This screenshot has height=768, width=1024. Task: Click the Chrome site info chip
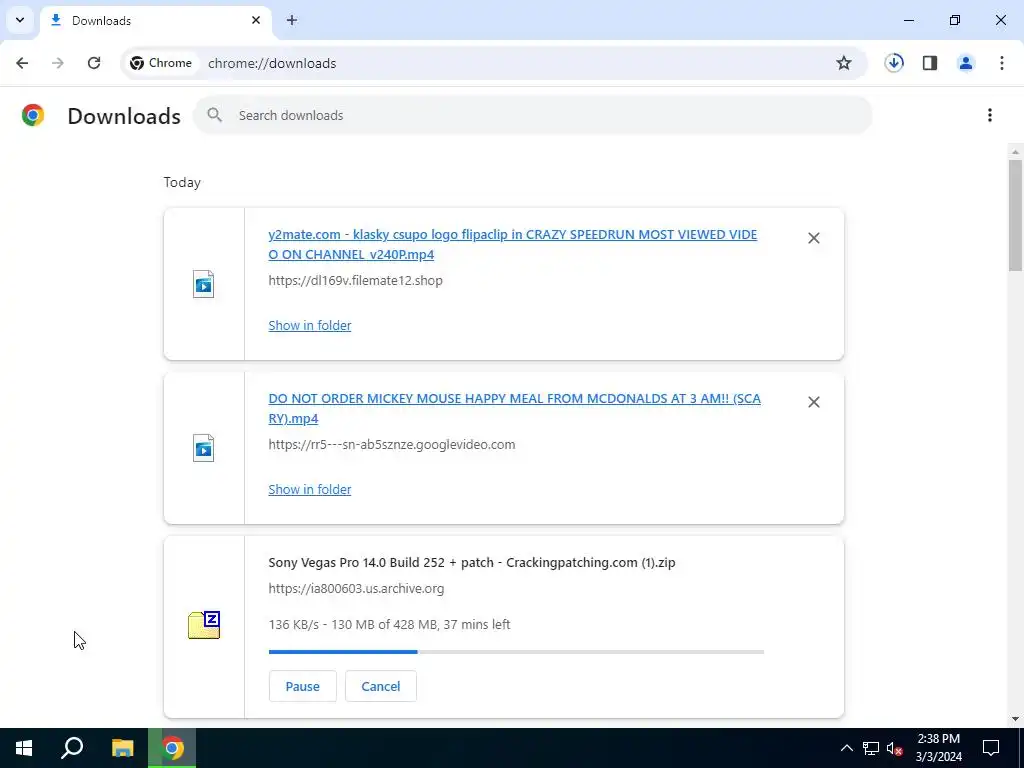pyautogui.click(x=161, y=63)
